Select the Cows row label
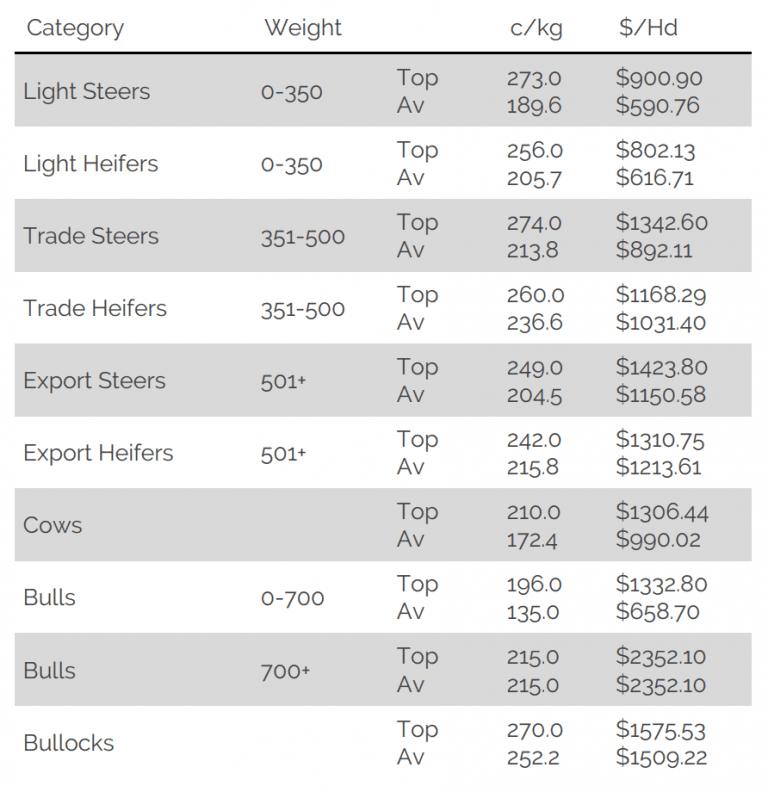 [x=53, y=525]
